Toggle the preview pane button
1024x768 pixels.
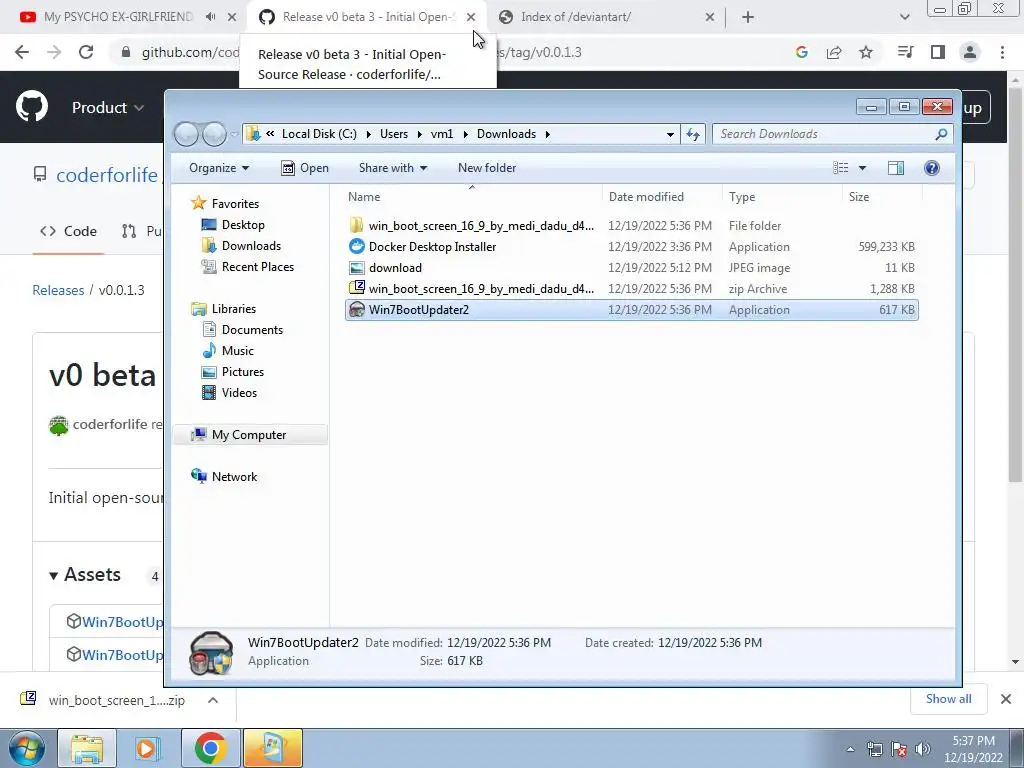(x=896, y=168)
